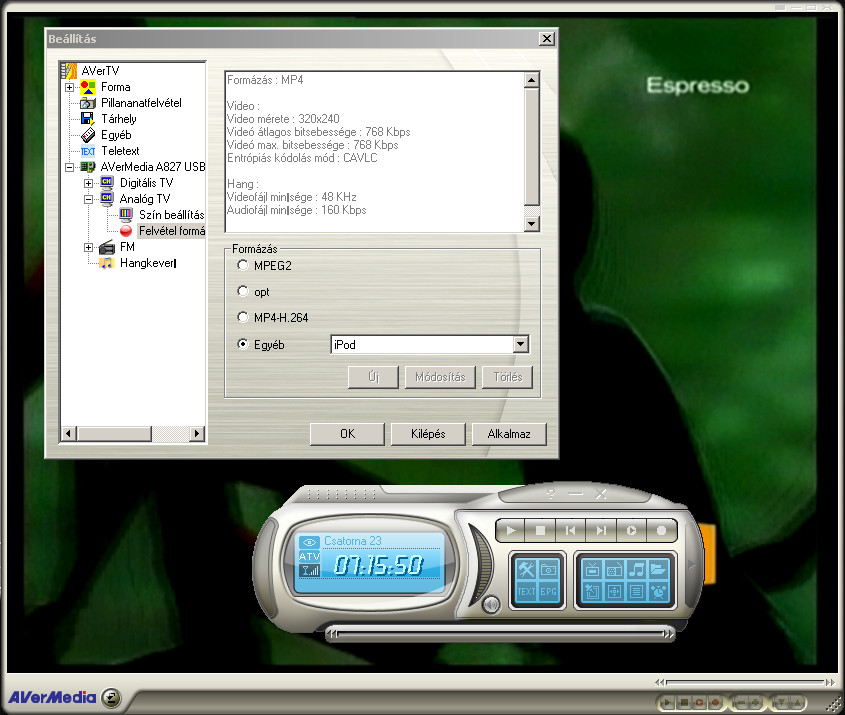Take a snapshot with the camera icon

549,569
